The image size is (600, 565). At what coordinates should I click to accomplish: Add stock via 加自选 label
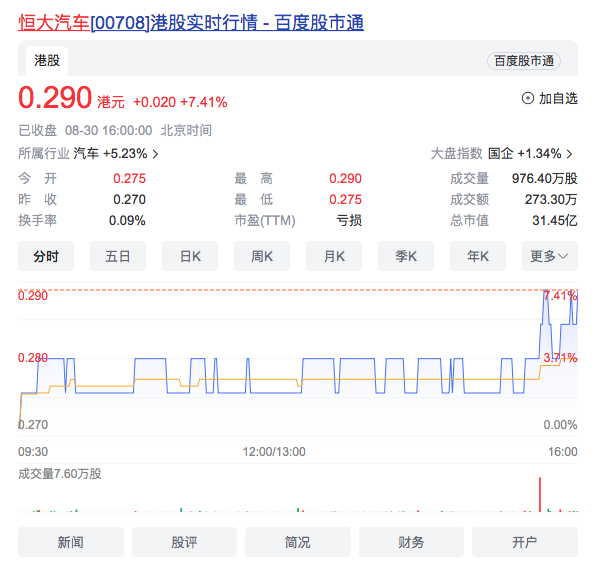[558, 98]
